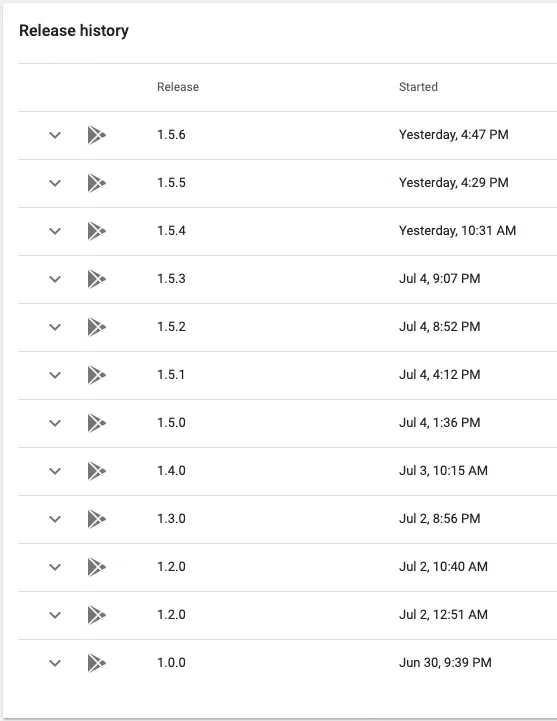The width and height of the screenshot is (557, 721).
Task: Click the Jul 4, 9:07 PM timestamp
Action: coord(439,279)
